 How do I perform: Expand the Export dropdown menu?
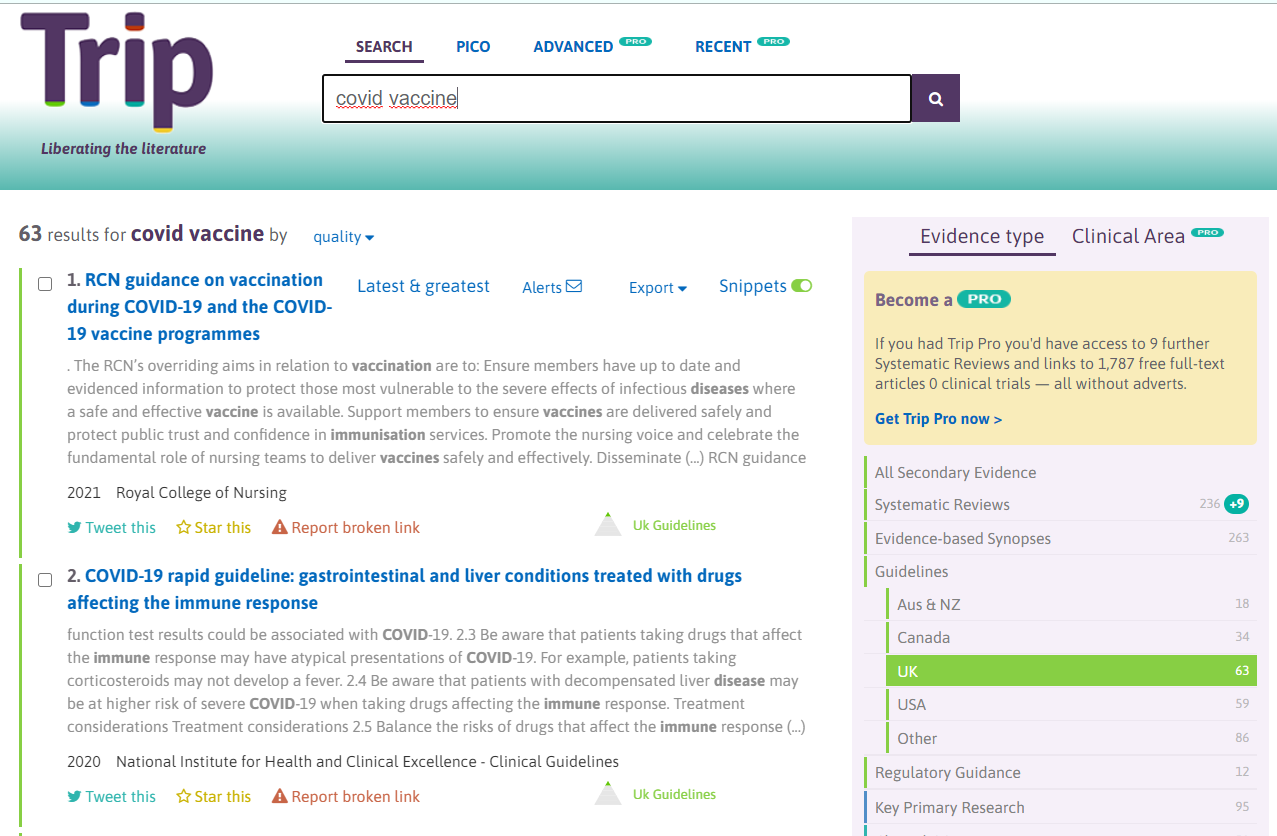pyautogui.click(x=657, y=288)
